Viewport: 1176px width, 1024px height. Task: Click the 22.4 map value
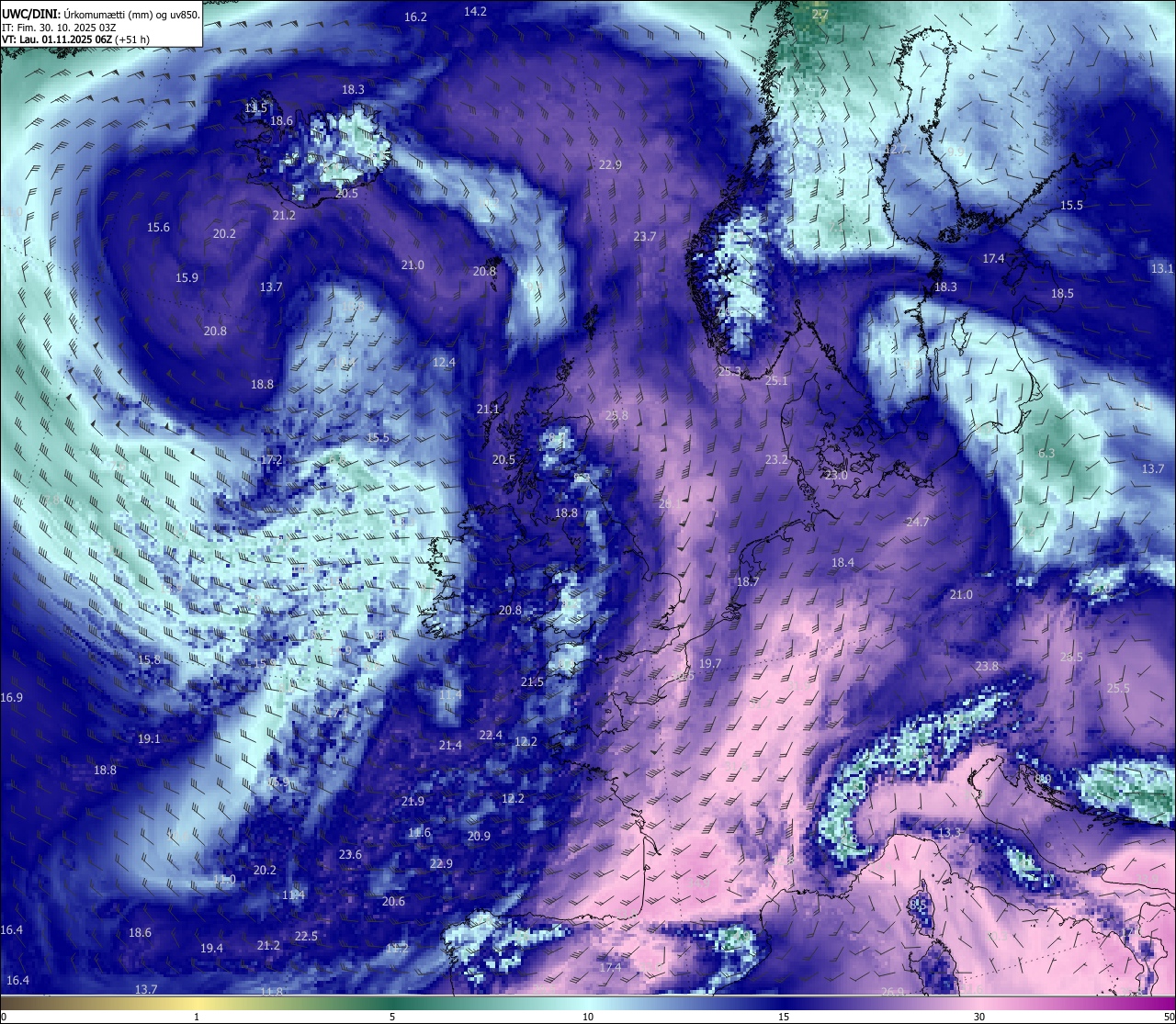pos(491,735)
